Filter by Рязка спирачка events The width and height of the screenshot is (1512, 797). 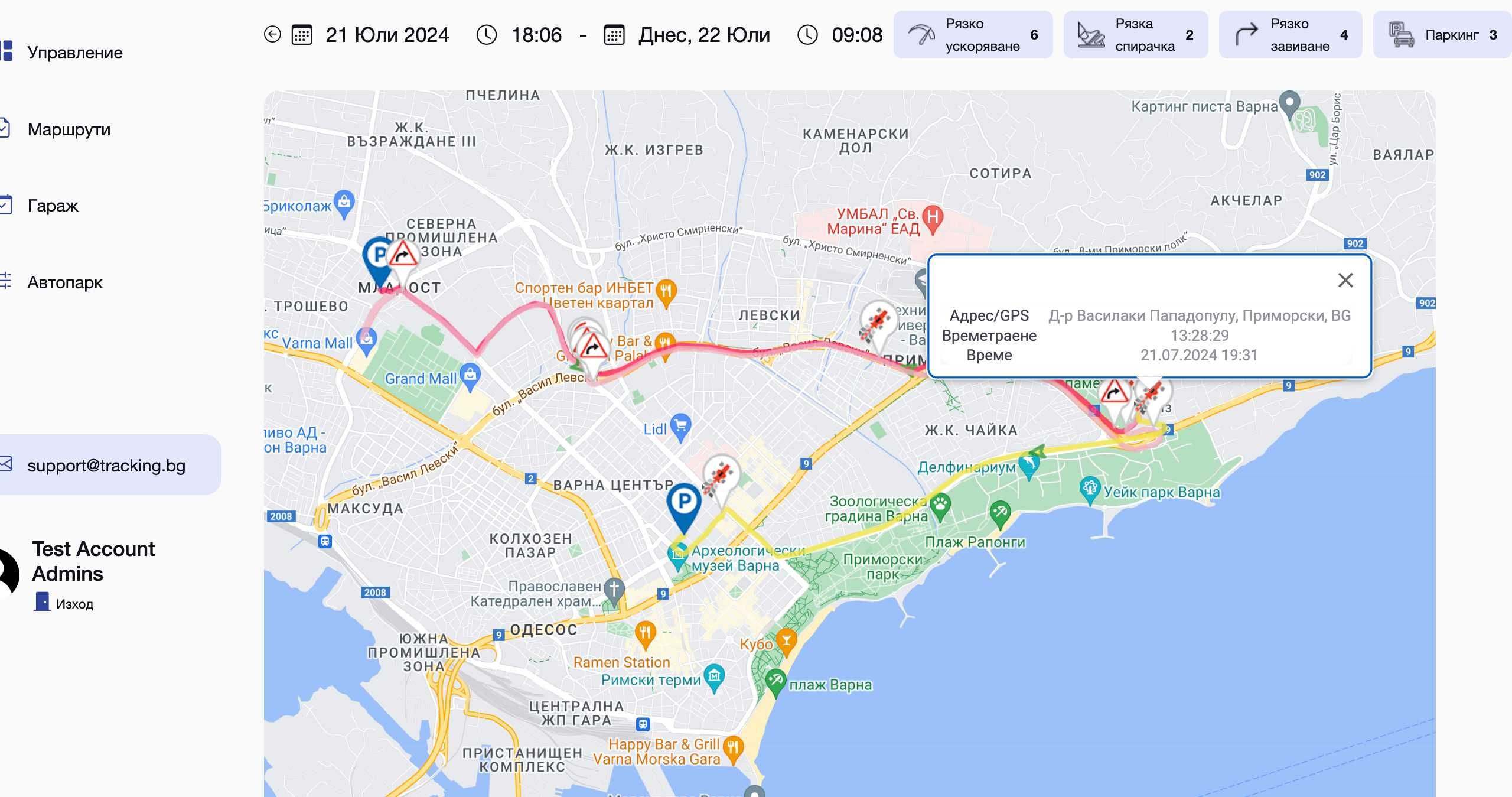pyautogui.click(x=1136, y=35)
